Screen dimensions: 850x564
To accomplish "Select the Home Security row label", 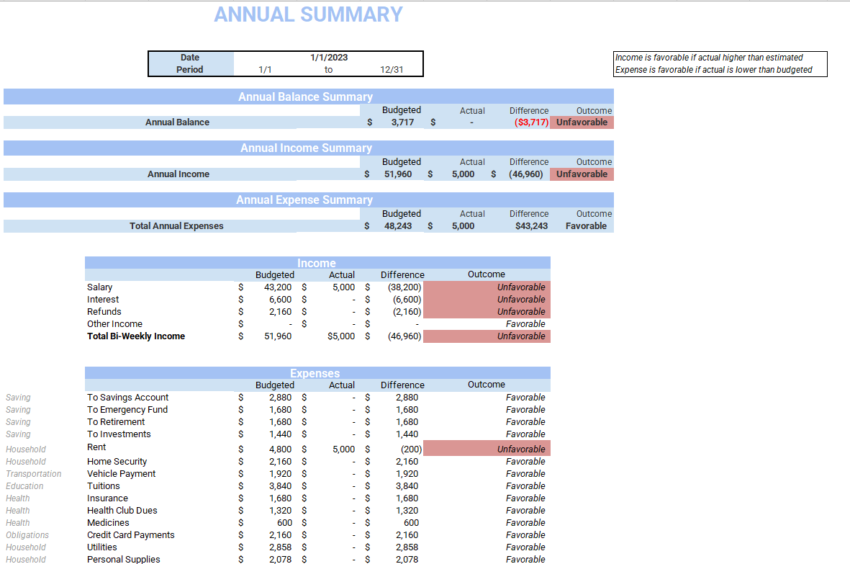I will point(117,462).
